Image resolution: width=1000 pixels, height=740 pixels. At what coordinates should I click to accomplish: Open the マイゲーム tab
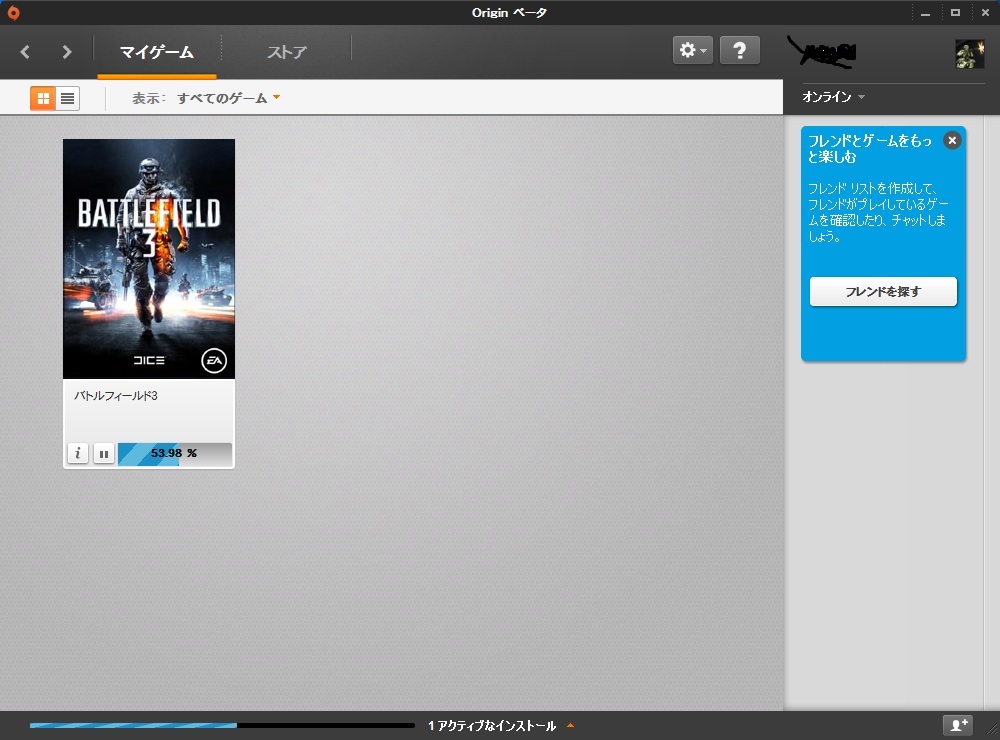point(157,52)
